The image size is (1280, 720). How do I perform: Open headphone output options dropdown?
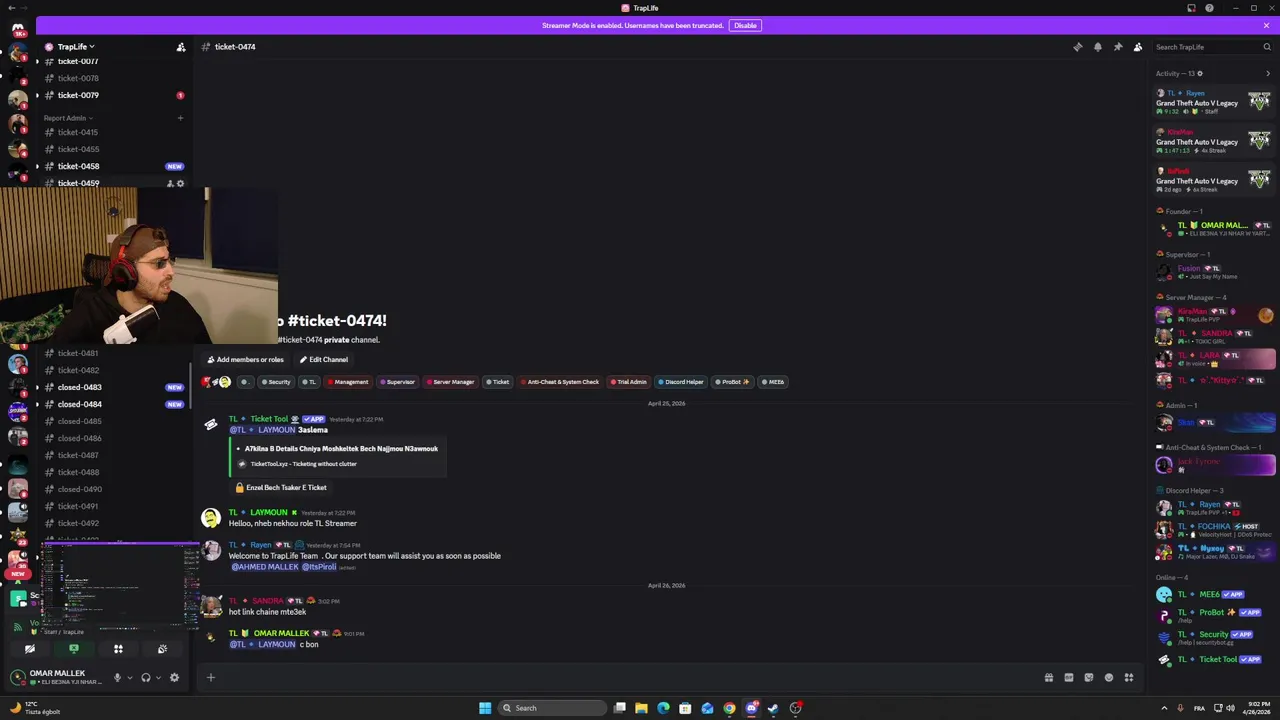[158, 678]
